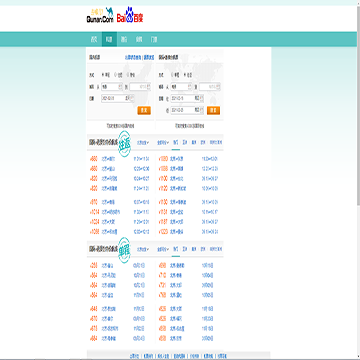Click the Qunar.com camel logo
The width and height of the screenshot is (360, 360).
tap(100, 15)
